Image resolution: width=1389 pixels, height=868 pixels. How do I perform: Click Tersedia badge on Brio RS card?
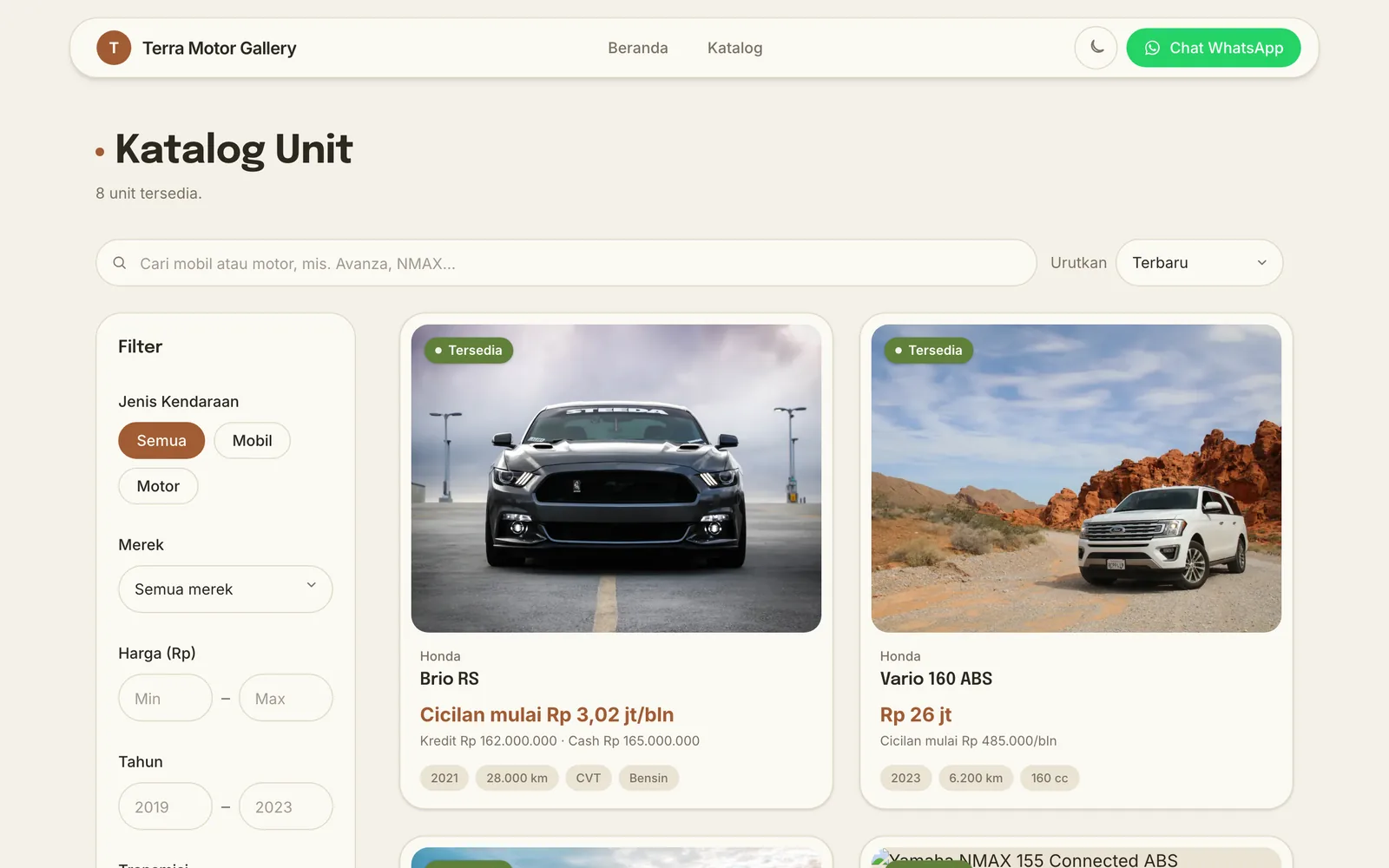pyautogui.click(x=469, y=351)
